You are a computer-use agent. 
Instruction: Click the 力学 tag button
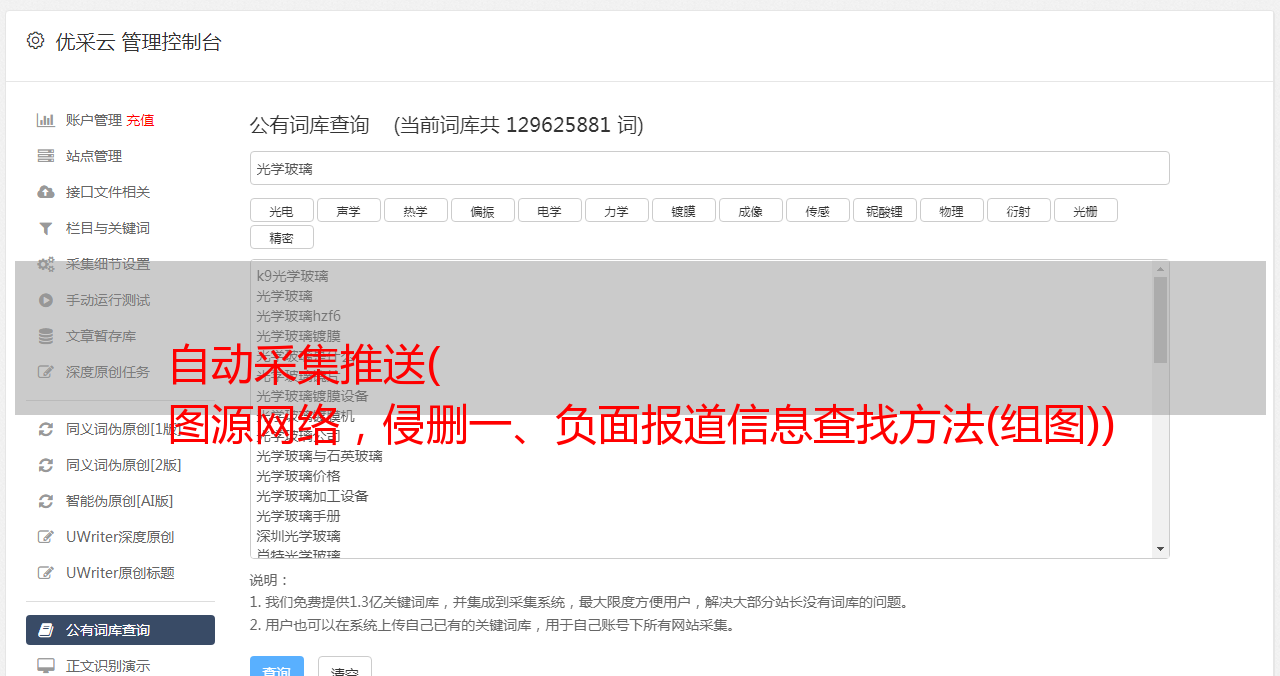click(616, 210)
